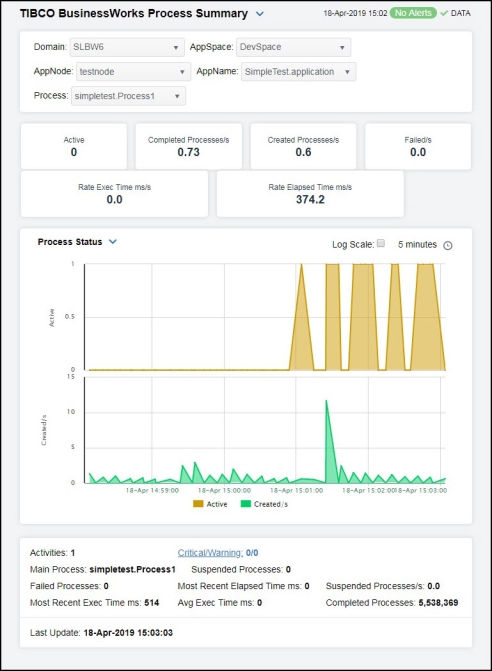Open the AppSpace dropdown showing DevSpace
This screenshot has height=671, width=492.
[293, 47]
